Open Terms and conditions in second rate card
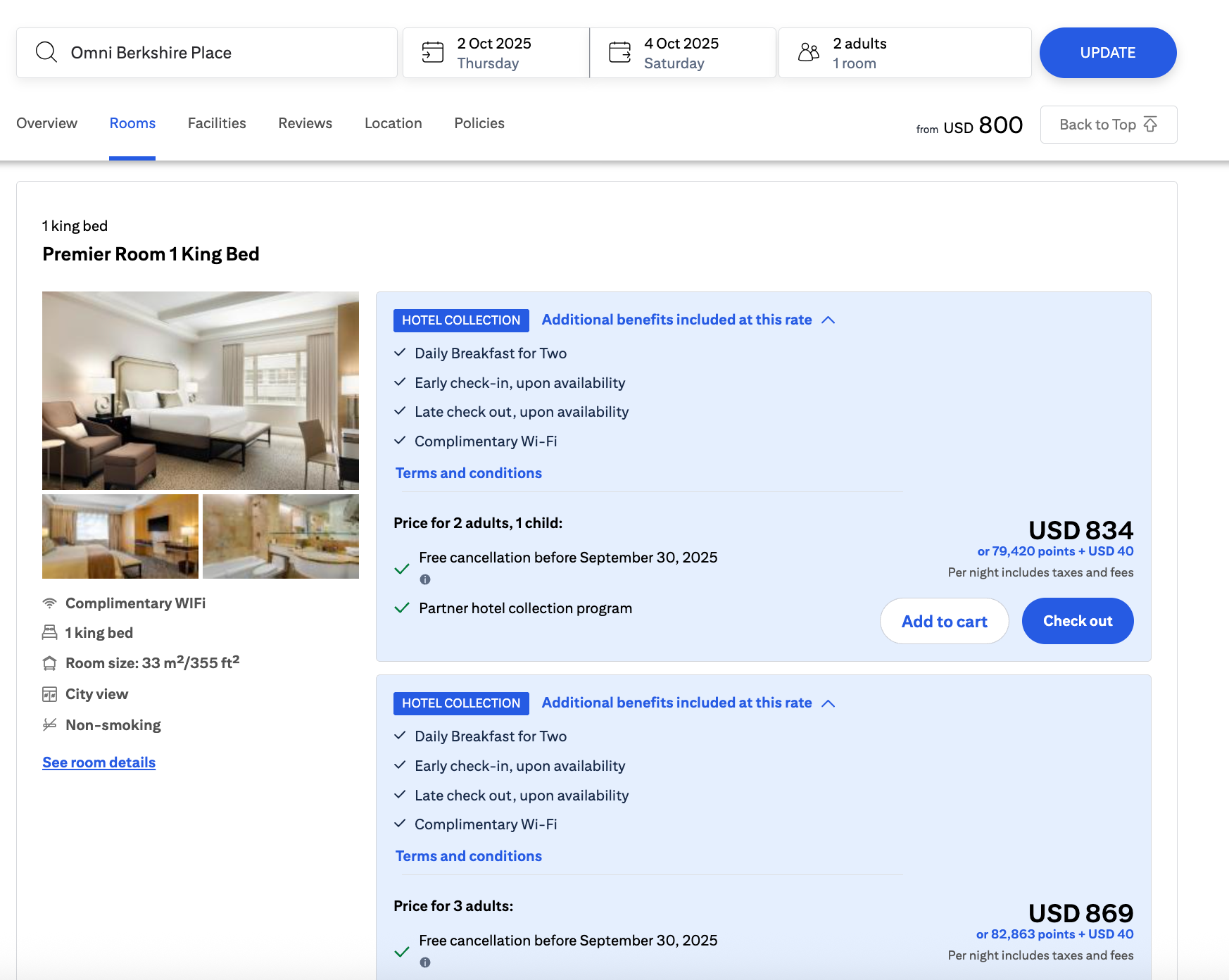The image size is (1229, 980). [468, 856]
